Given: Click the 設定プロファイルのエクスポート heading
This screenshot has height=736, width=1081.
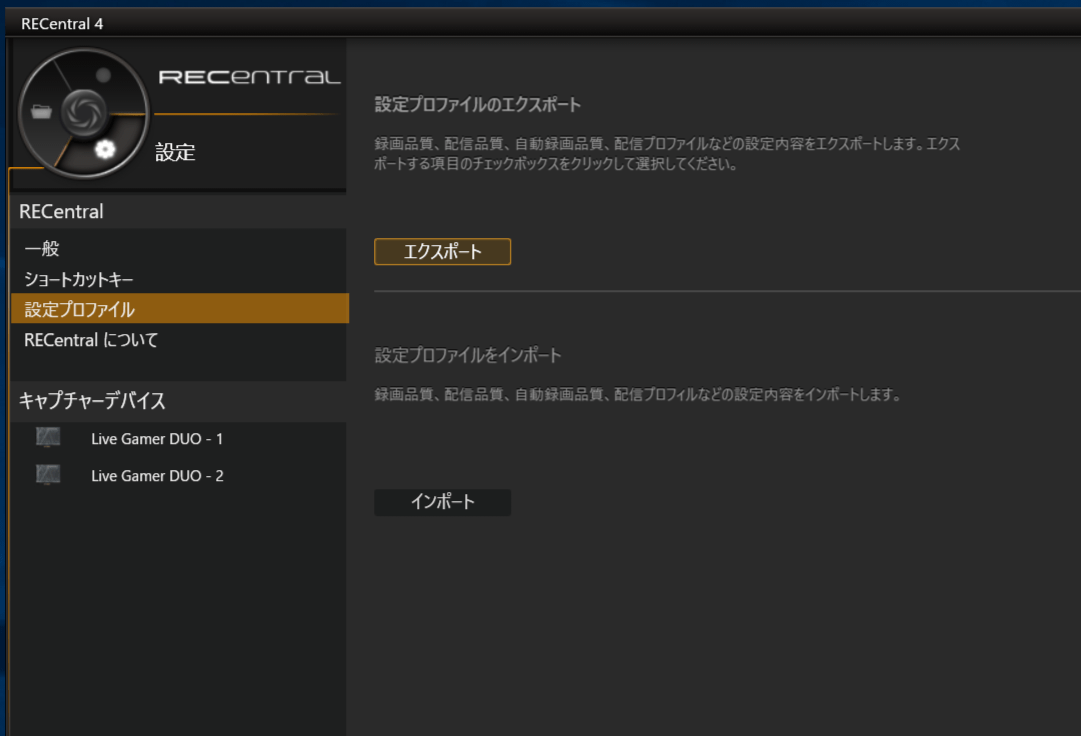Looking at the screenshot, I should pos(478,105).
